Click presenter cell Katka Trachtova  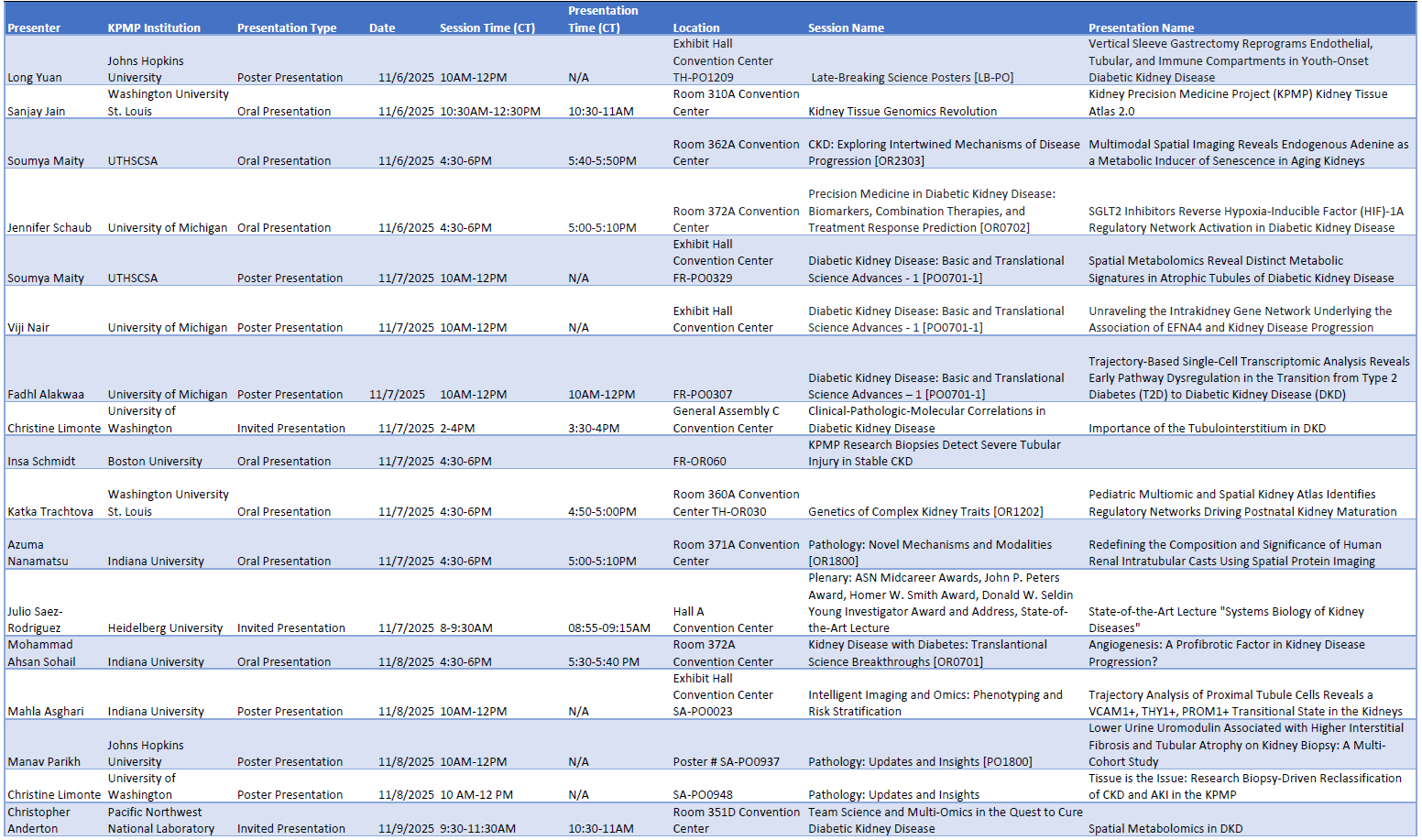click(50, 511)
